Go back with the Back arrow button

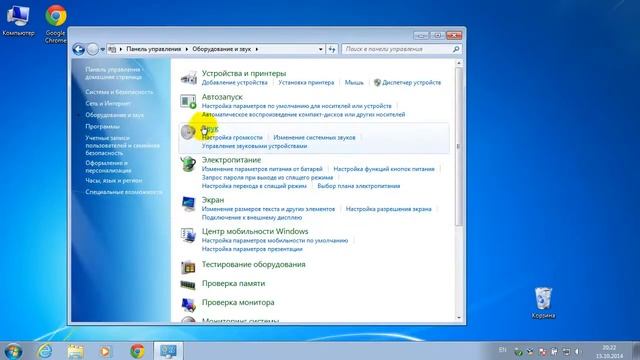click(x=79, y=49)
